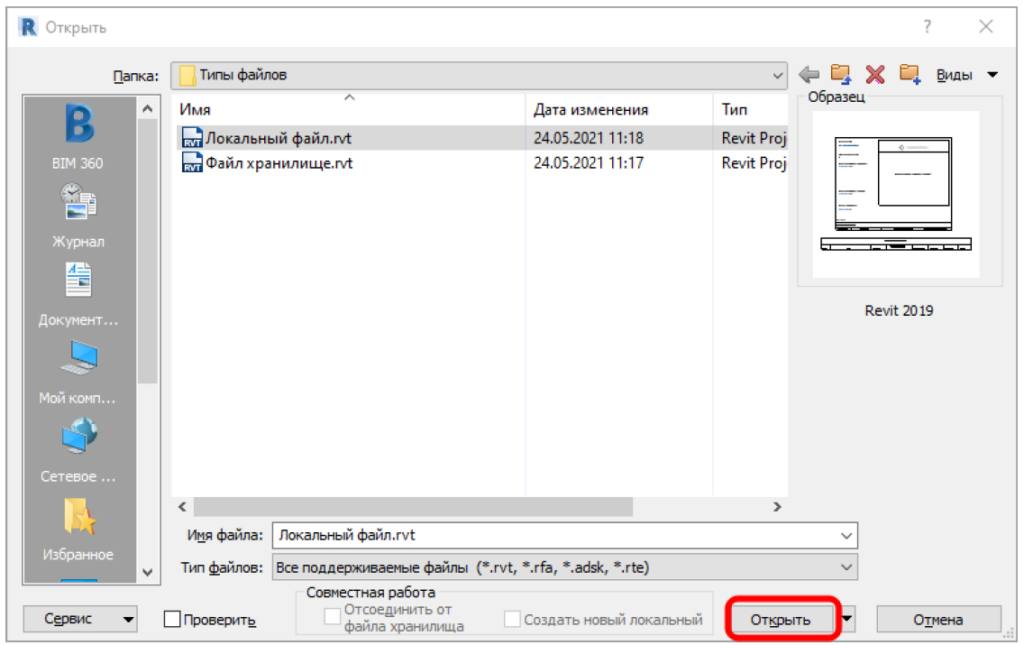Toggle Отсоединить от файла хранилища checkbox
1024x645 pixels.
coord(333,619)
